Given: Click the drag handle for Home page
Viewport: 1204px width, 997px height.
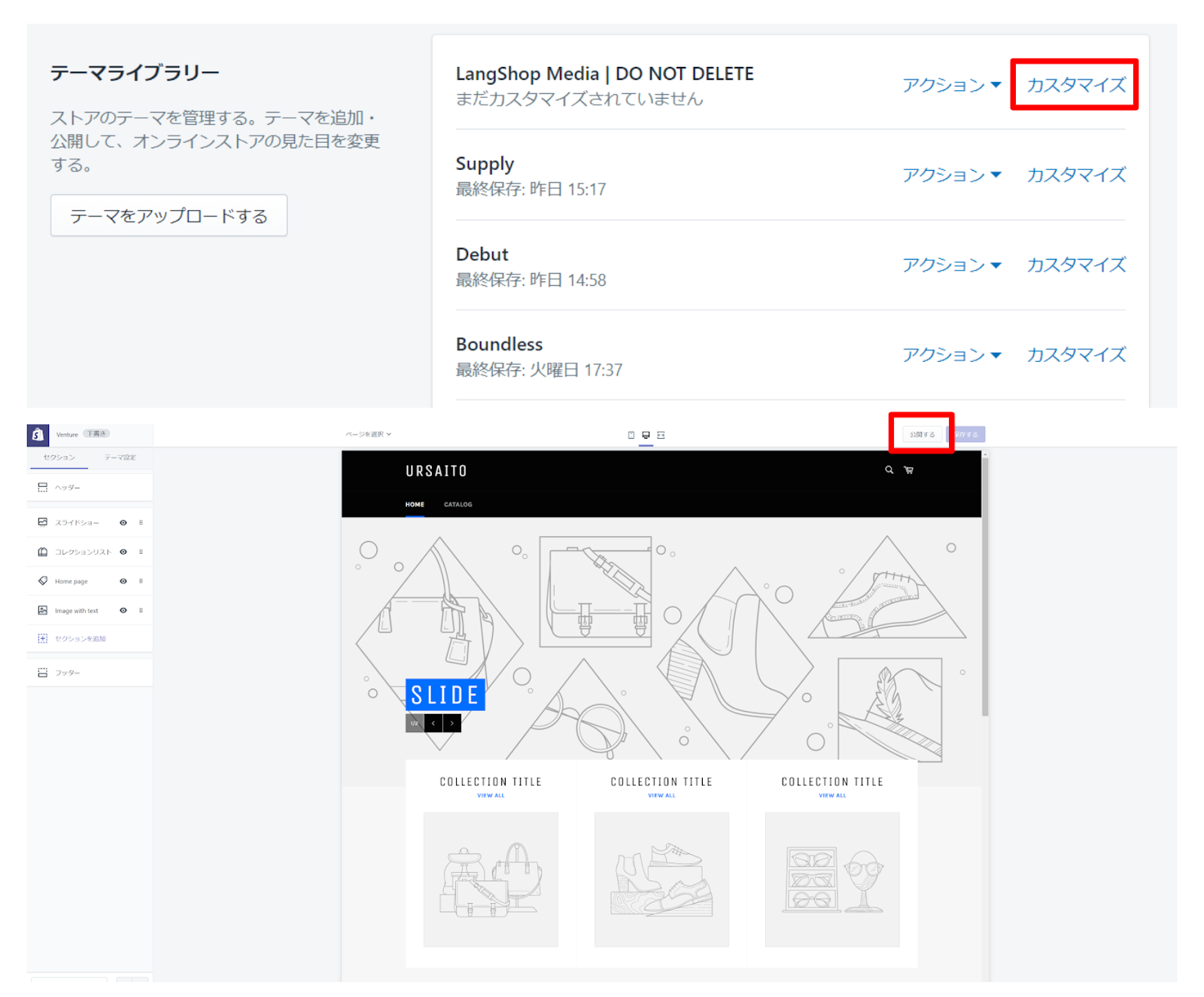Looking at the screenshot, I should tap(141, 581).
